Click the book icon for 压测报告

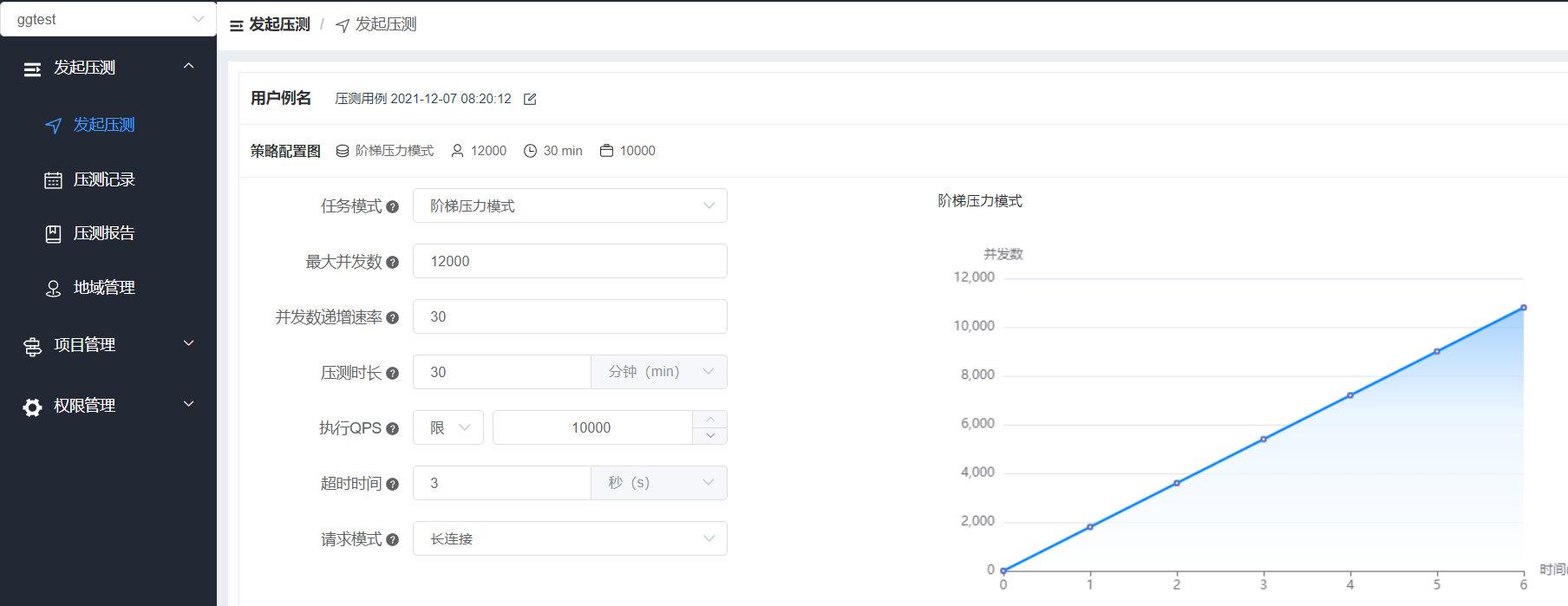pos(53,234)
